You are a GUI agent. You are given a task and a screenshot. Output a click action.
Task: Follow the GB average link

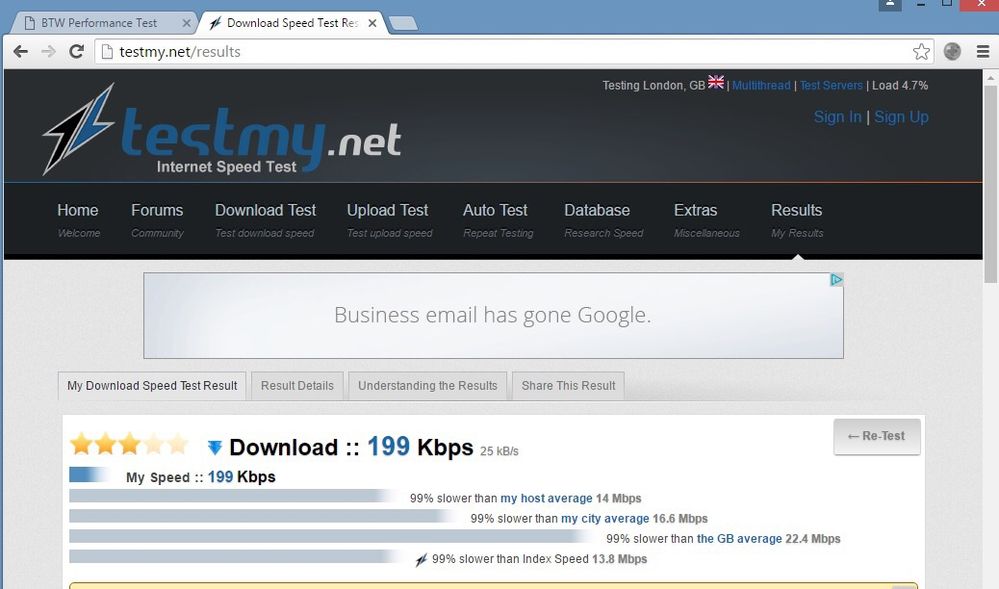point(739,539)
